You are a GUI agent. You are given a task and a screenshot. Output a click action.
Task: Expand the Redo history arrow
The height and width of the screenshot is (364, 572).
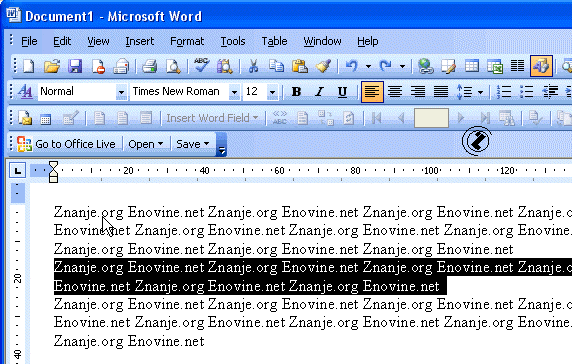click(x=402, y=67)
